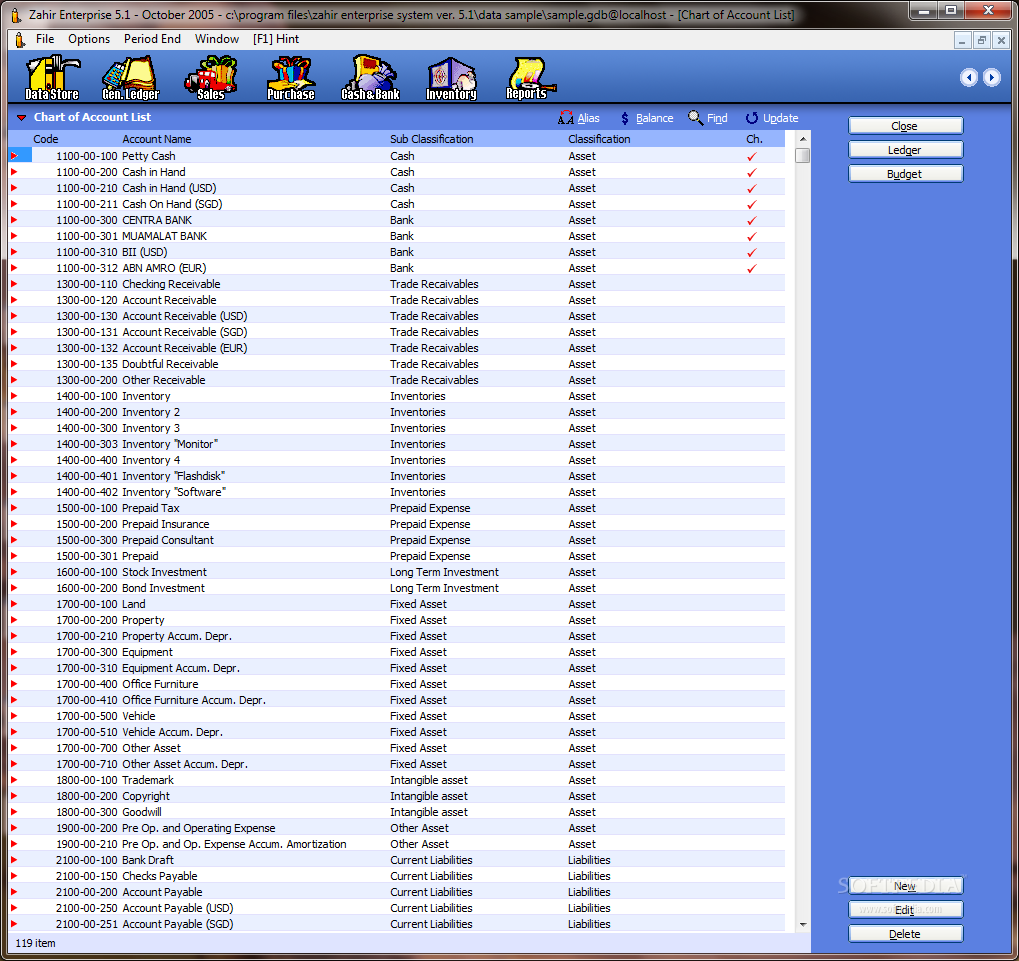This screenshot has height=961, width=1019.
Task: Click the Update refresh link
Action: pyautogui.click(x=771, y=118)
